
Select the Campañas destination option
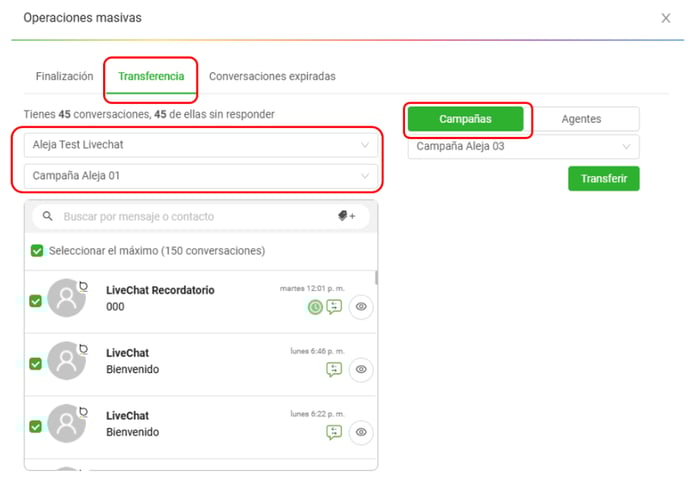click(465, 119)
